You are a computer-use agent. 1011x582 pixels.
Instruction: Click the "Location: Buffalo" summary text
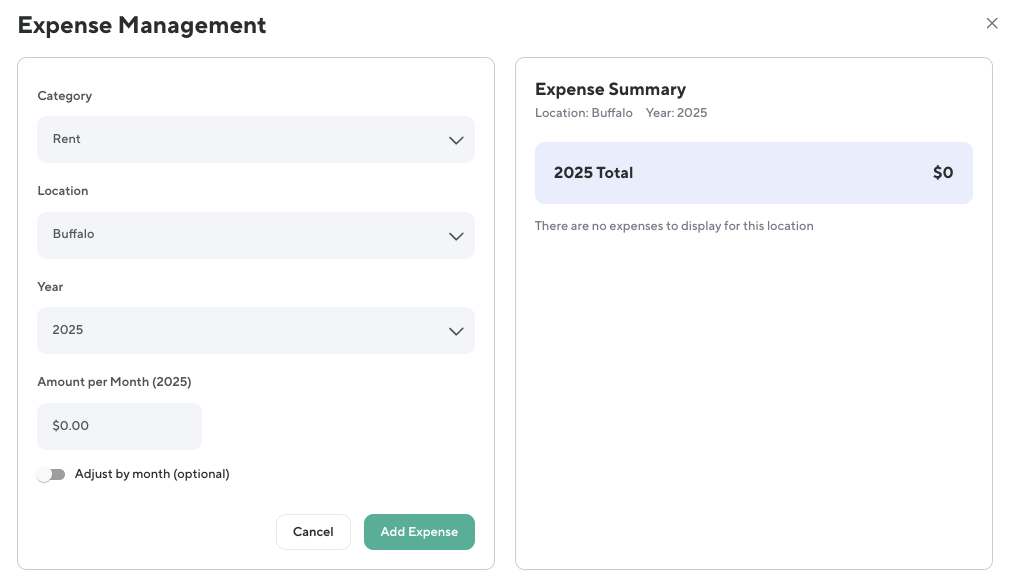point(583,113)
